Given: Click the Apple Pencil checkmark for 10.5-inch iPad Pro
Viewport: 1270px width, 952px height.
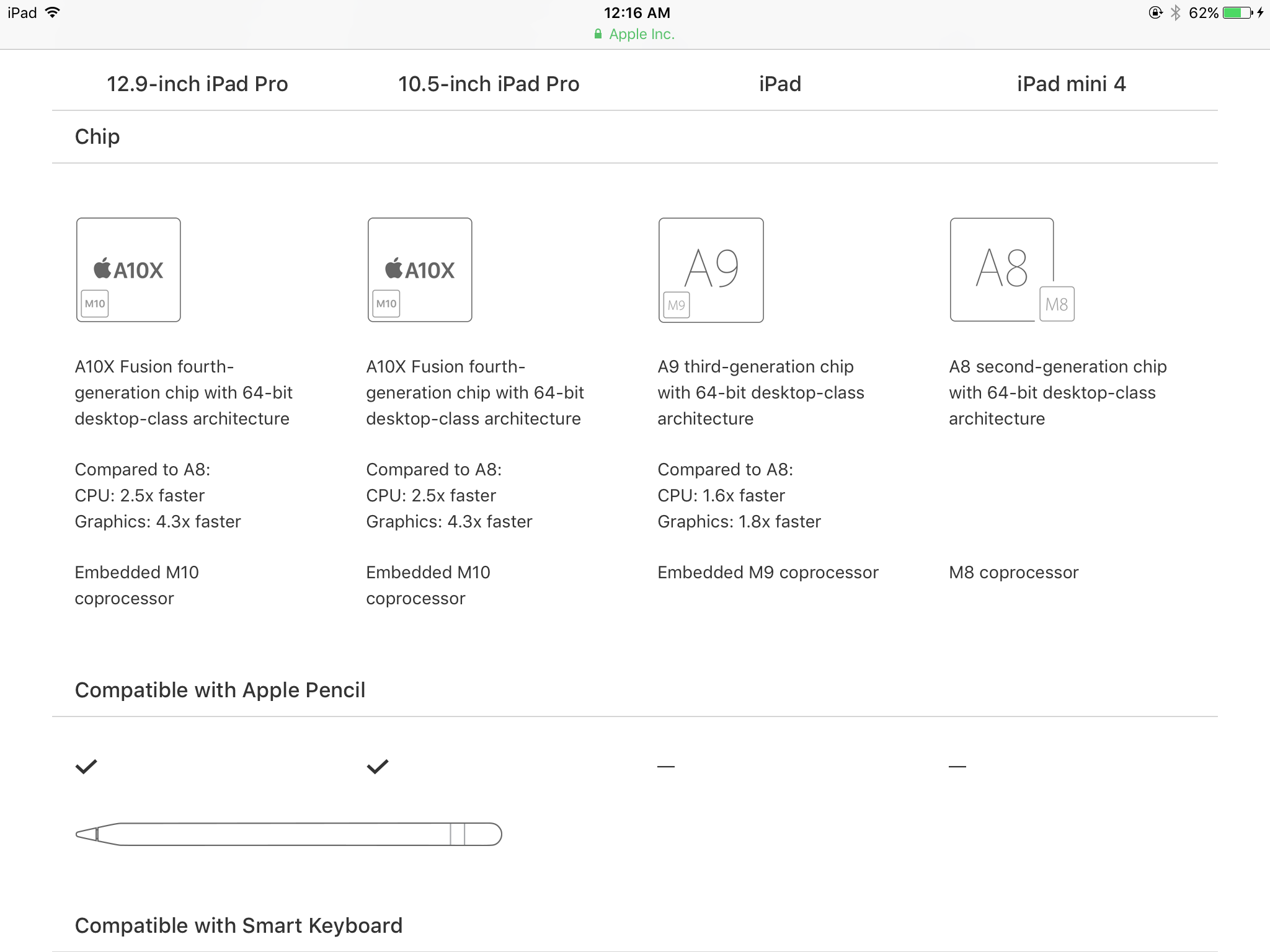Looking at the screenshot, I should 378,767.
